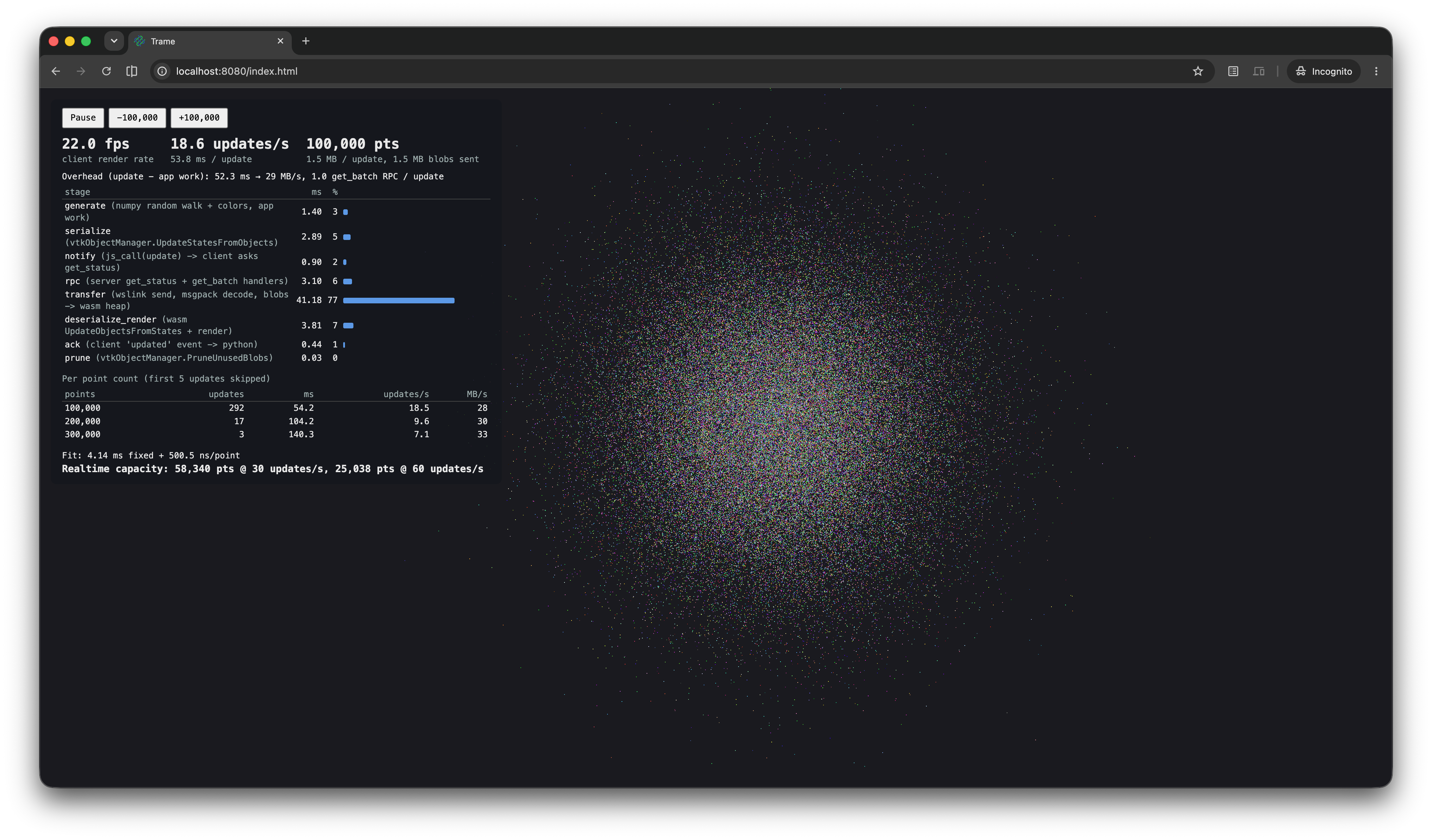Image resolution: width=1432 pixels, height=840 pixels.
Task: Open a new tab with plus
Action: pyautogui.click(x=306, y=41)
